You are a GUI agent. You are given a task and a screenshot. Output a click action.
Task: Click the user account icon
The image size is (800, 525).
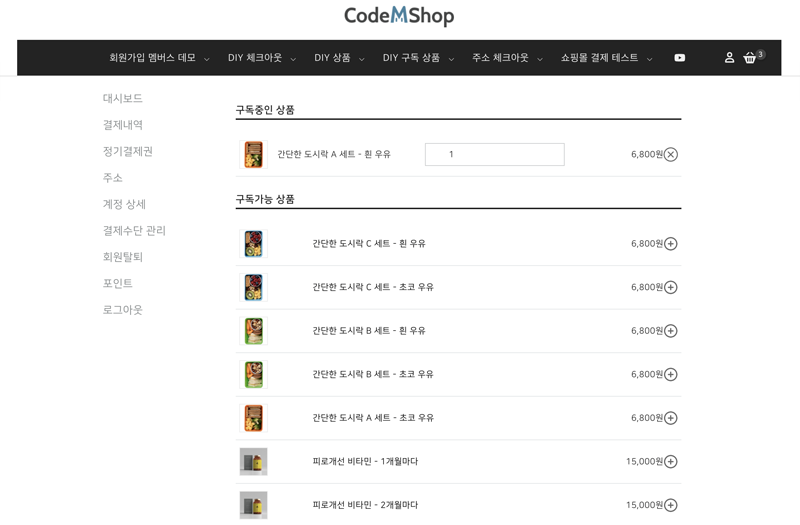tap(729, 58)
